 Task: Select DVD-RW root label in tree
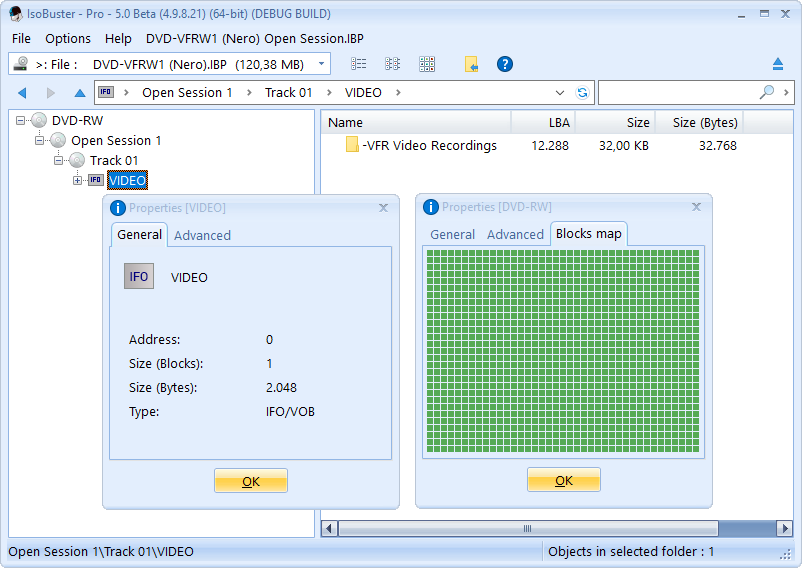(77, 121)
